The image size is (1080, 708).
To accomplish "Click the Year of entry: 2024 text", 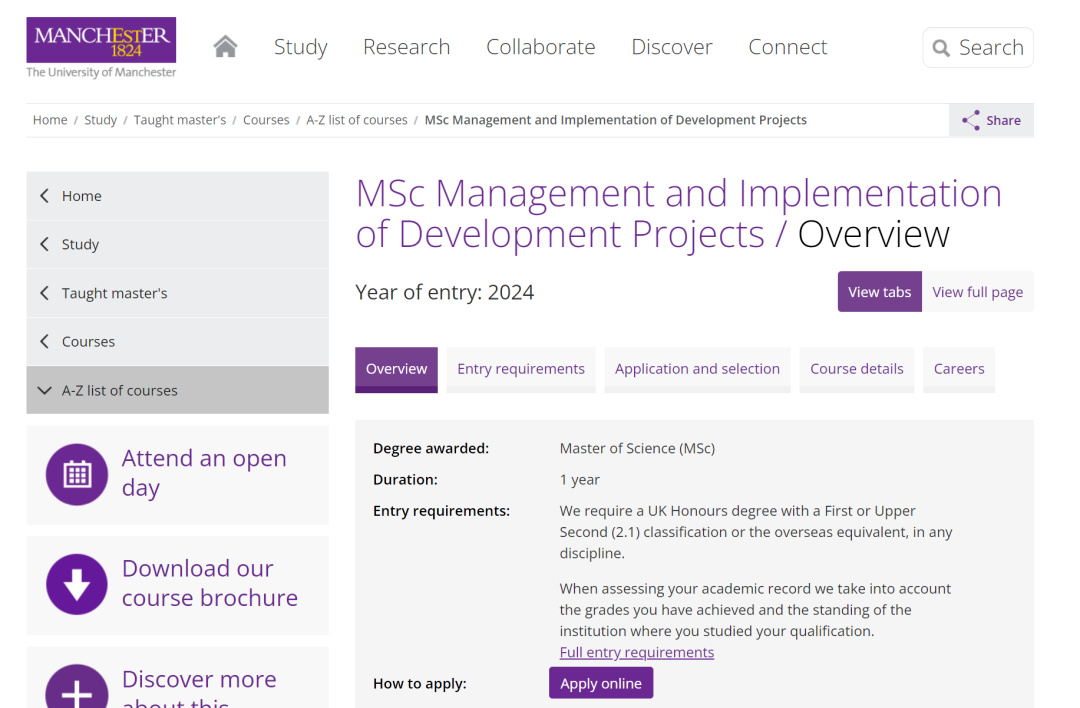I will (x=444, y=292).
